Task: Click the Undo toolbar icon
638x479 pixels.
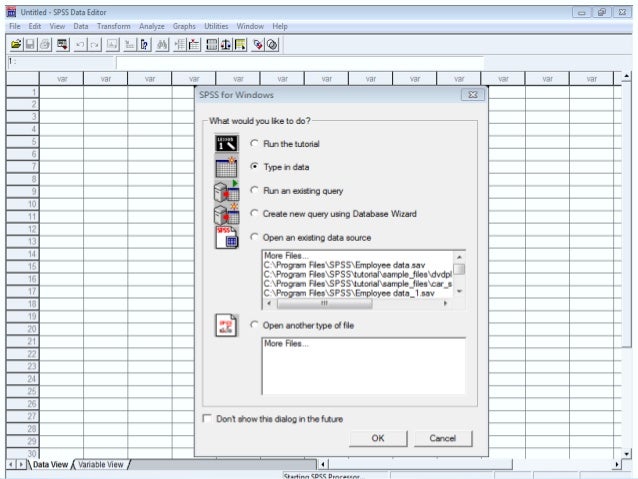Action: click(x=80, y=44)
